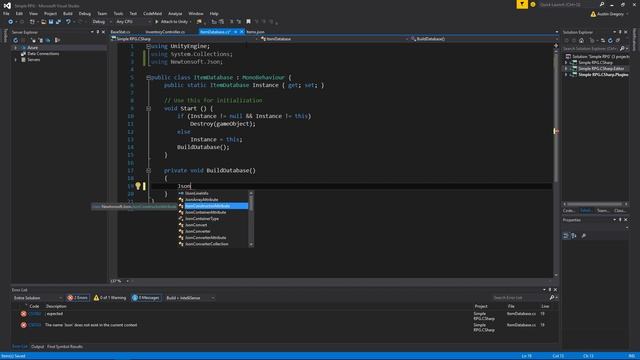This screenshot has height=360, width=640.
Task: Open the BuildDatabase() member dropdown
Action: click(483, 39)
